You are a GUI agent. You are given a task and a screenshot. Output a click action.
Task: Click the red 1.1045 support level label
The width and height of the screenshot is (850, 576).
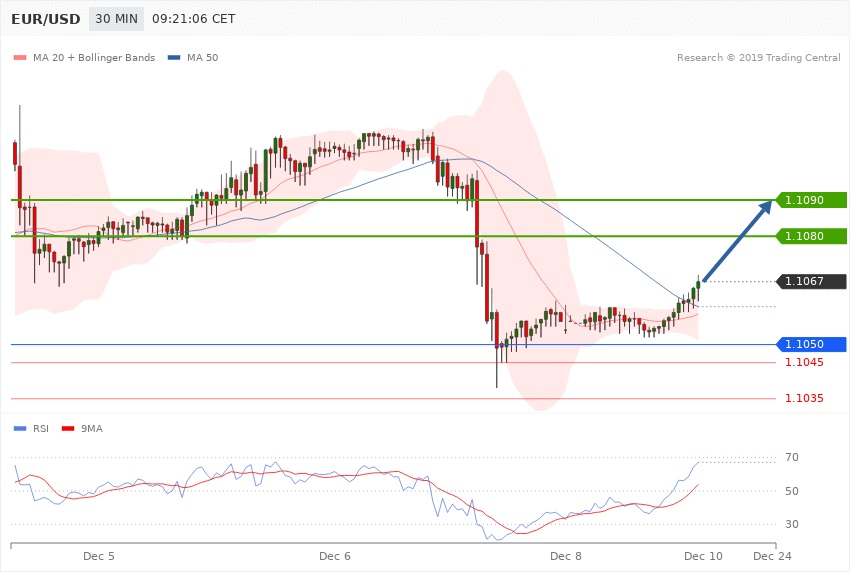click(x=804, y=362)
